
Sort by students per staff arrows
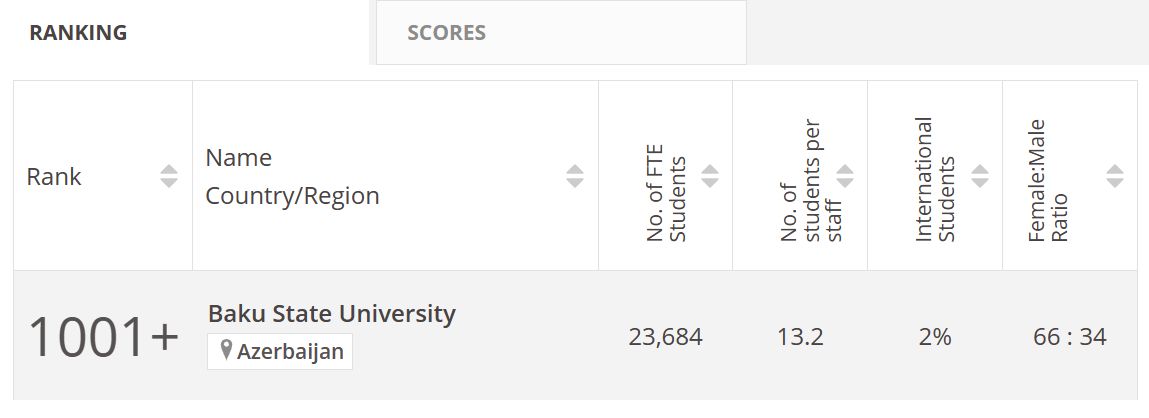point(845,177)
